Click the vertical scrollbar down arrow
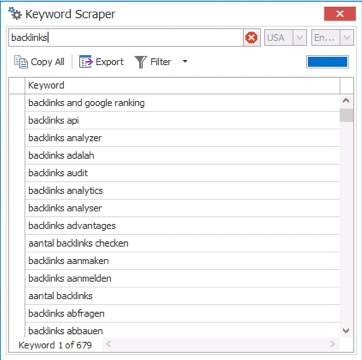Viewport: 362px width, 360px height. pyautogui.click(x=346, y=331)
